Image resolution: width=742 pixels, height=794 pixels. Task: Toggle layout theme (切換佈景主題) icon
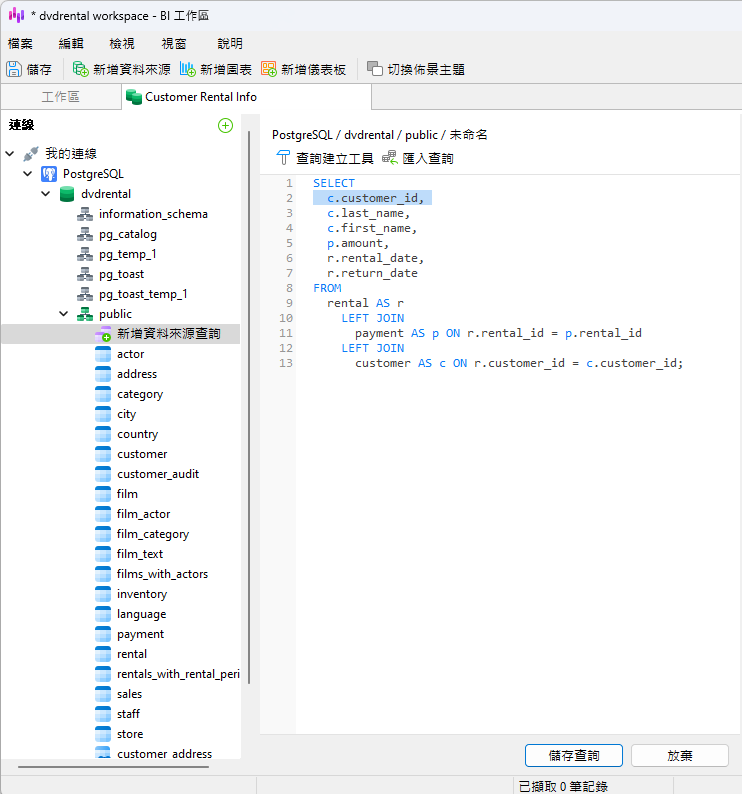click(x=375, y=69)
